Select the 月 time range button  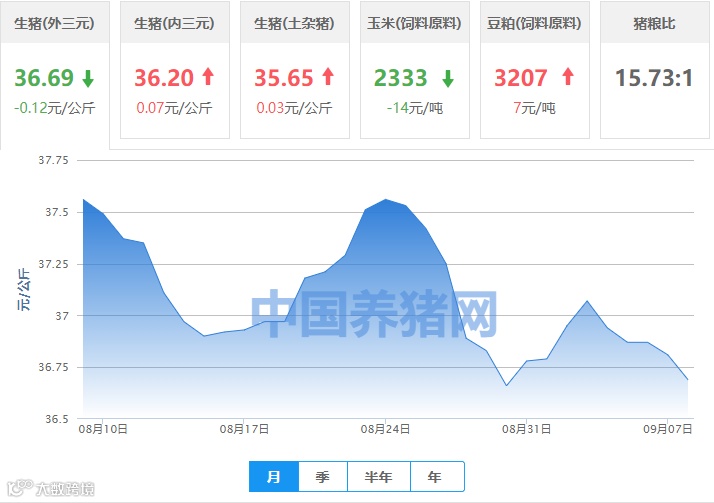tap(274, 477)
